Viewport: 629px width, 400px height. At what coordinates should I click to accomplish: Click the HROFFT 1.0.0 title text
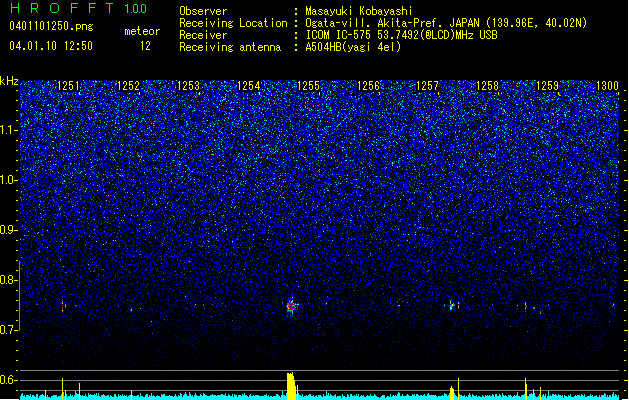click(78, 8)
